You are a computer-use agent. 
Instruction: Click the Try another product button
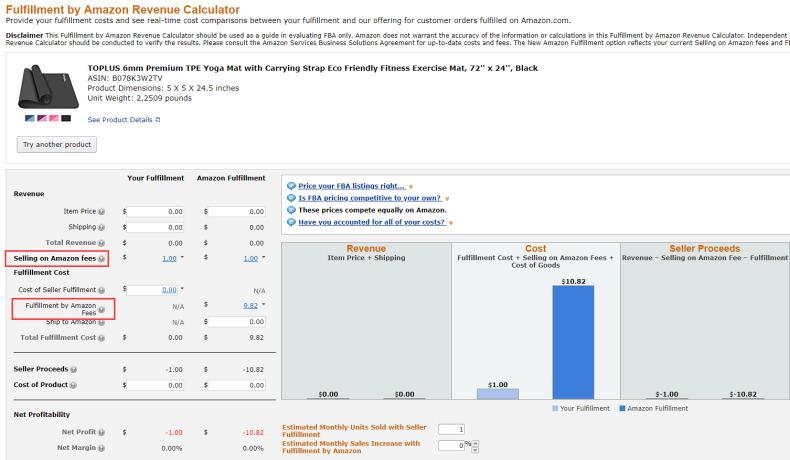[x=57, y=145]
